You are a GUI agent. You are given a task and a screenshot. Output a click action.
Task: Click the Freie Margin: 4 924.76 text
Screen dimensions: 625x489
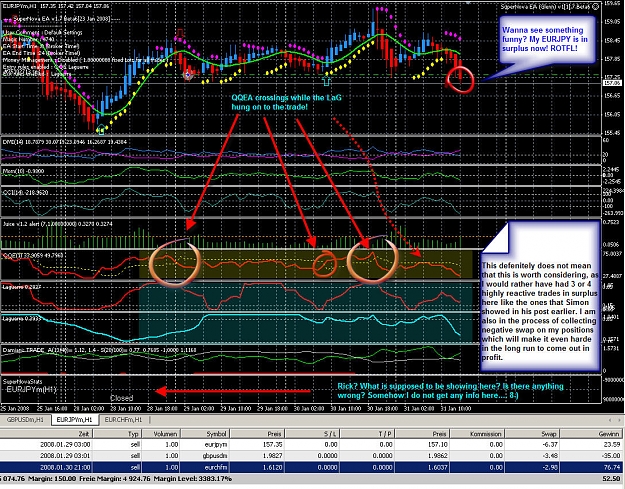pyautogui.click(x=115, y=479)
